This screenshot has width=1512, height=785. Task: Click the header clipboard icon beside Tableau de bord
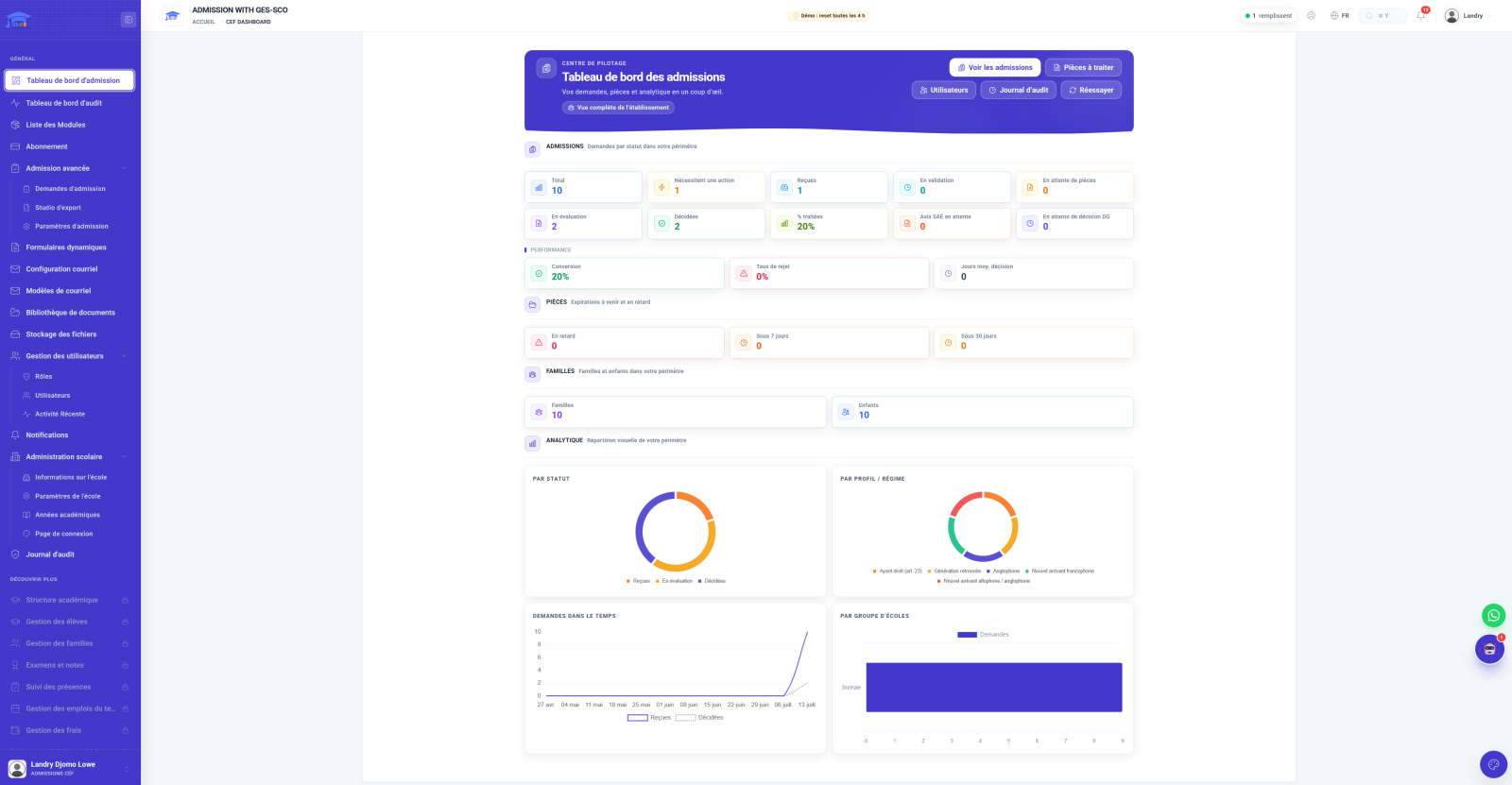pos(545,68)
